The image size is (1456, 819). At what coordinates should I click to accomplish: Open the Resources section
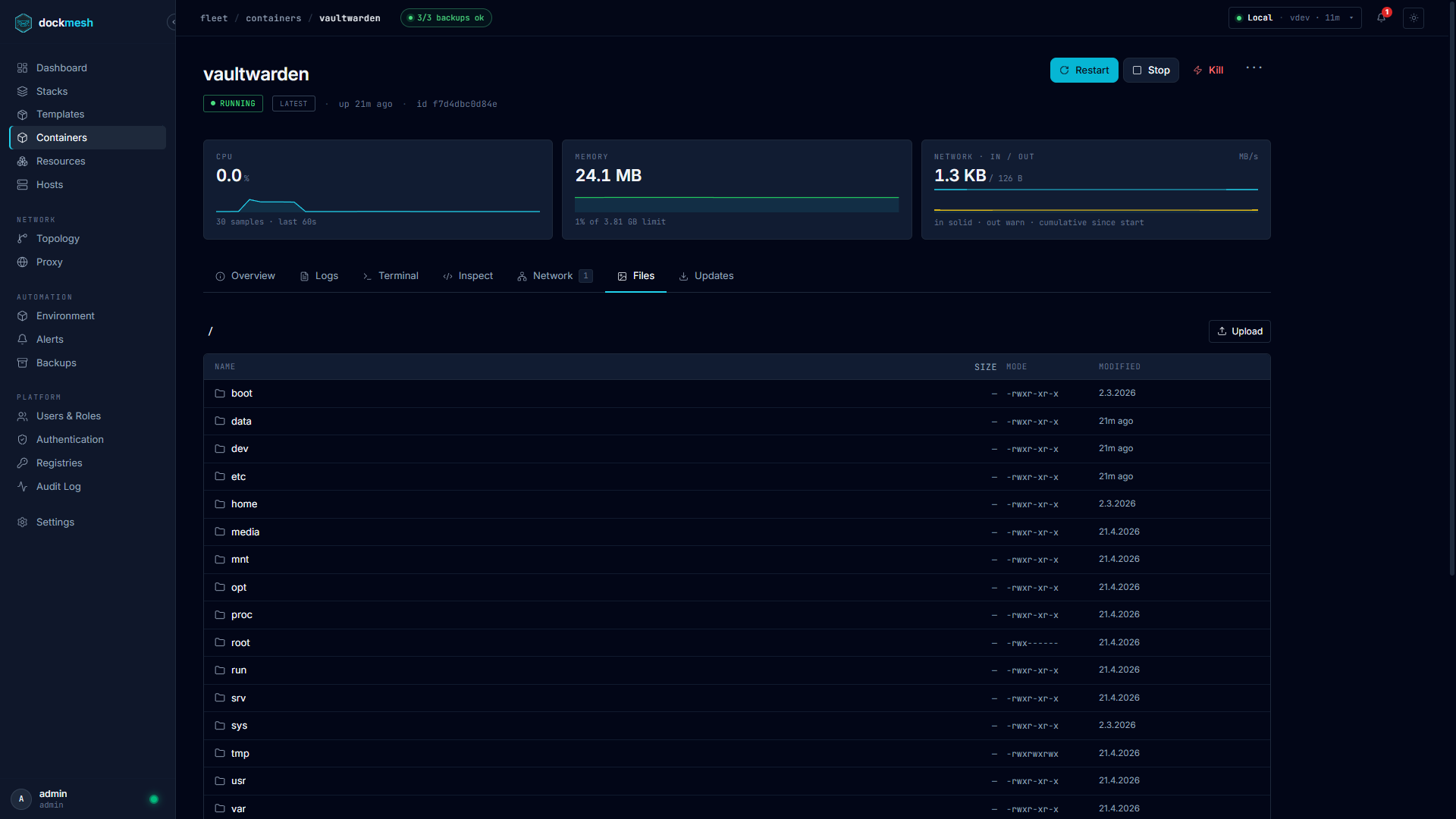[x=87, y=161]
